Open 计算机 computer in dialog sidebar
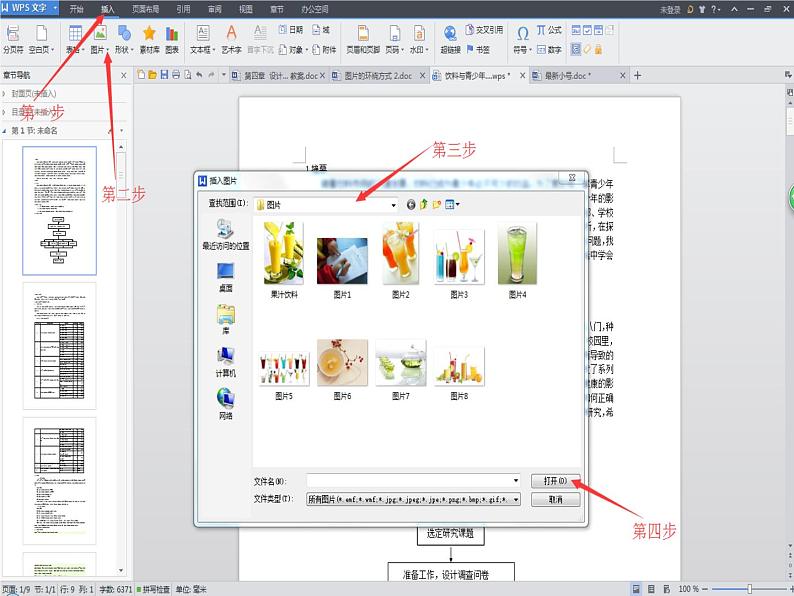Screen dimensions: 794x596 tap(226, 362)
